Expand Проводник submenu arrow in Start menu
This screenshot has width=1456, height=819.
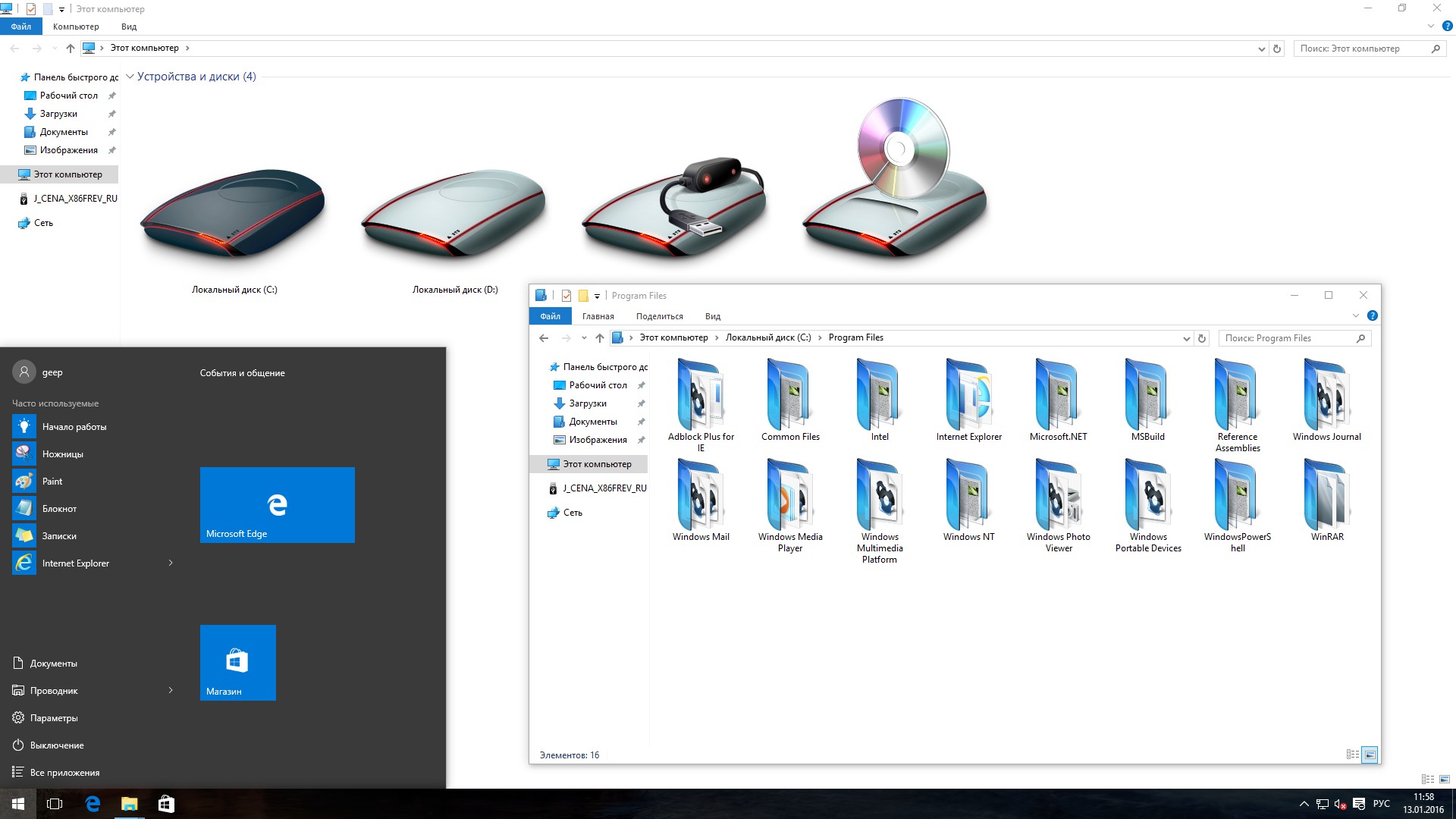171,690
